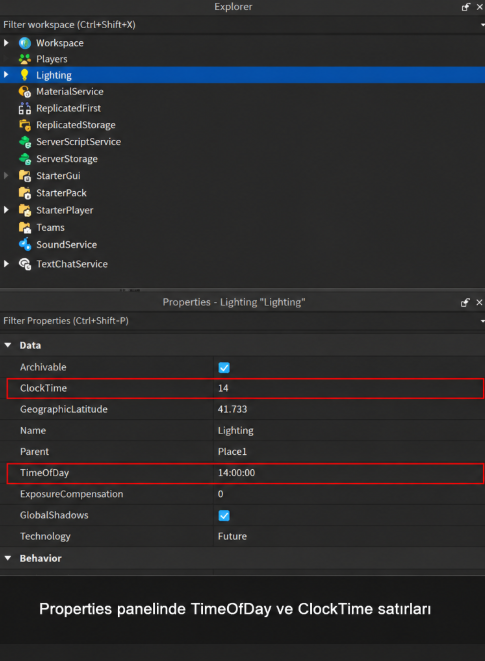Click the SoundService icon
485x661 pixels.
tap(25, 245)
